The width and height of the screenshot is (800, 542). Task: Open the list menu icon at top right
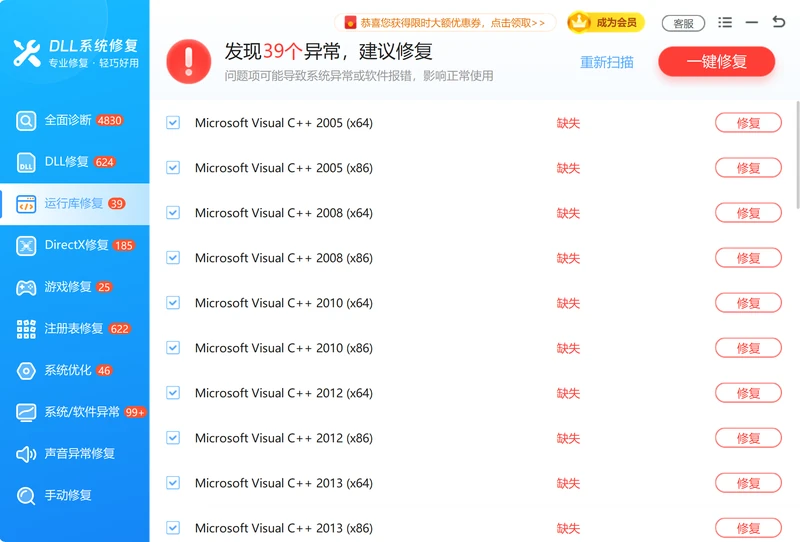[724, 22]
